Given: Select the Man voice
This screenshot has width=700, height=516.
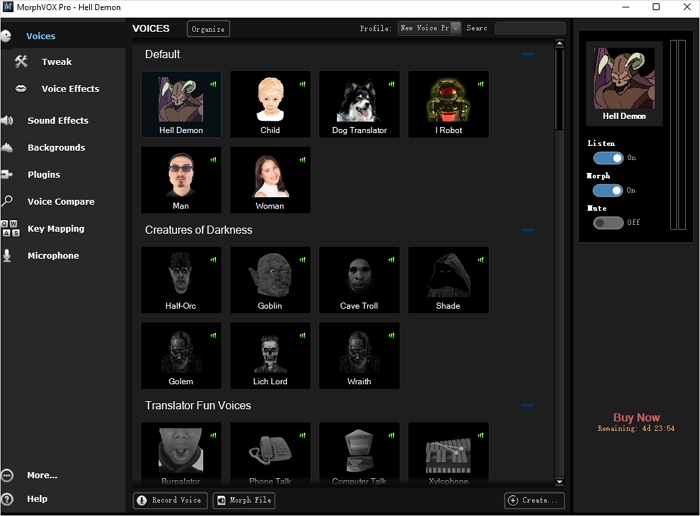Looking at the screenshot, I should pos(181,180).
